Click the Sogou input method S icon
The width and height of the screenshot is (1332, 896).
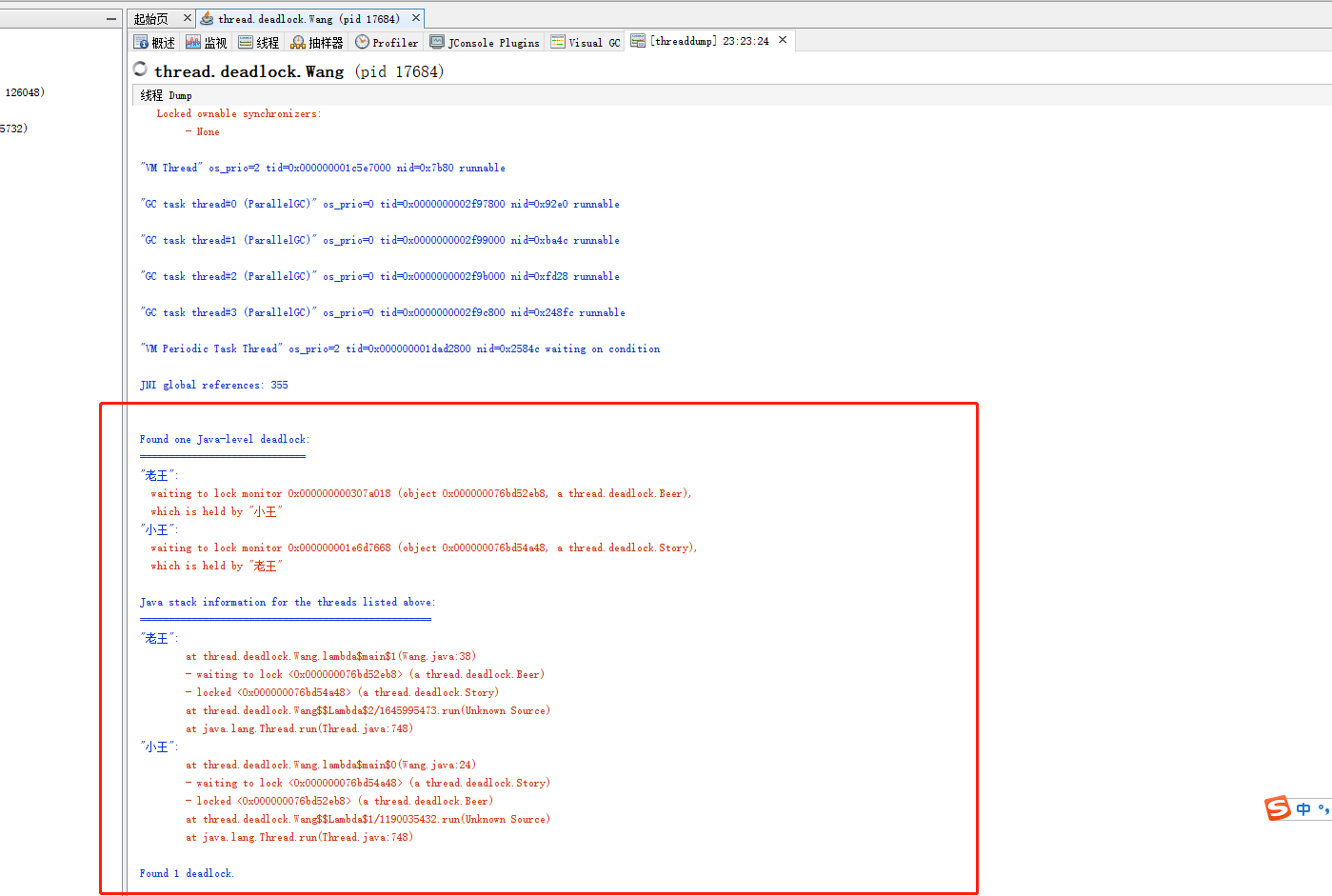pos(1278,807)
